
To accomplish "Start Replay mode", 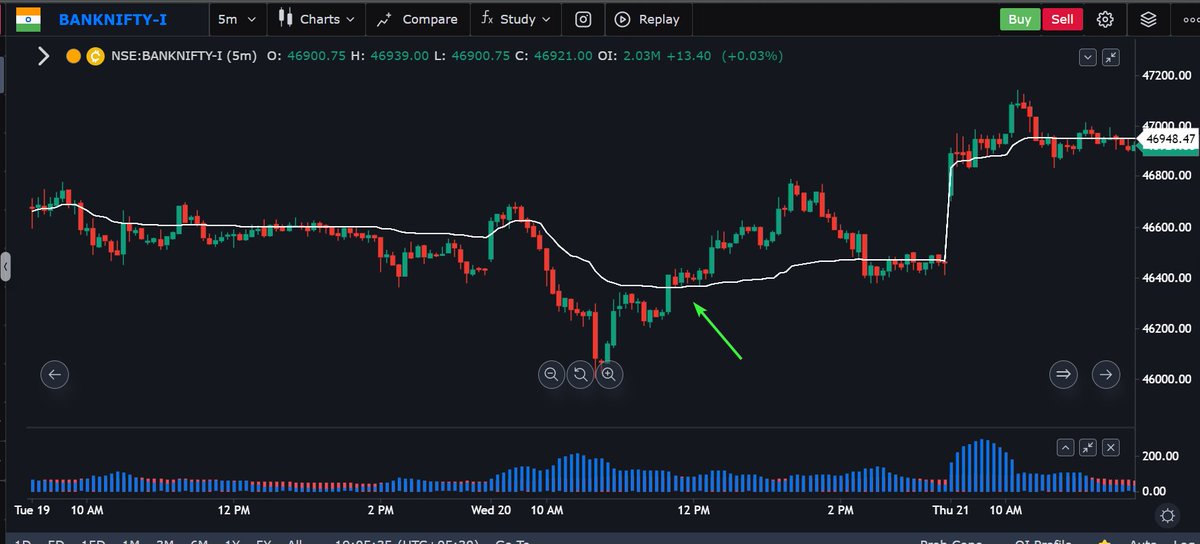I will coord(648,19).
